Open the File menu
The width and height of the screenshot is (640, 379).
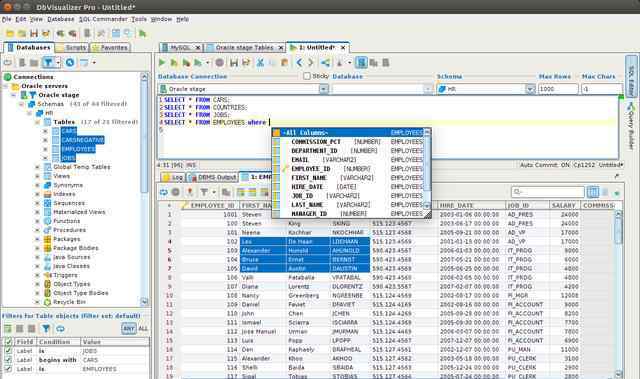click(x=7, y=19)
